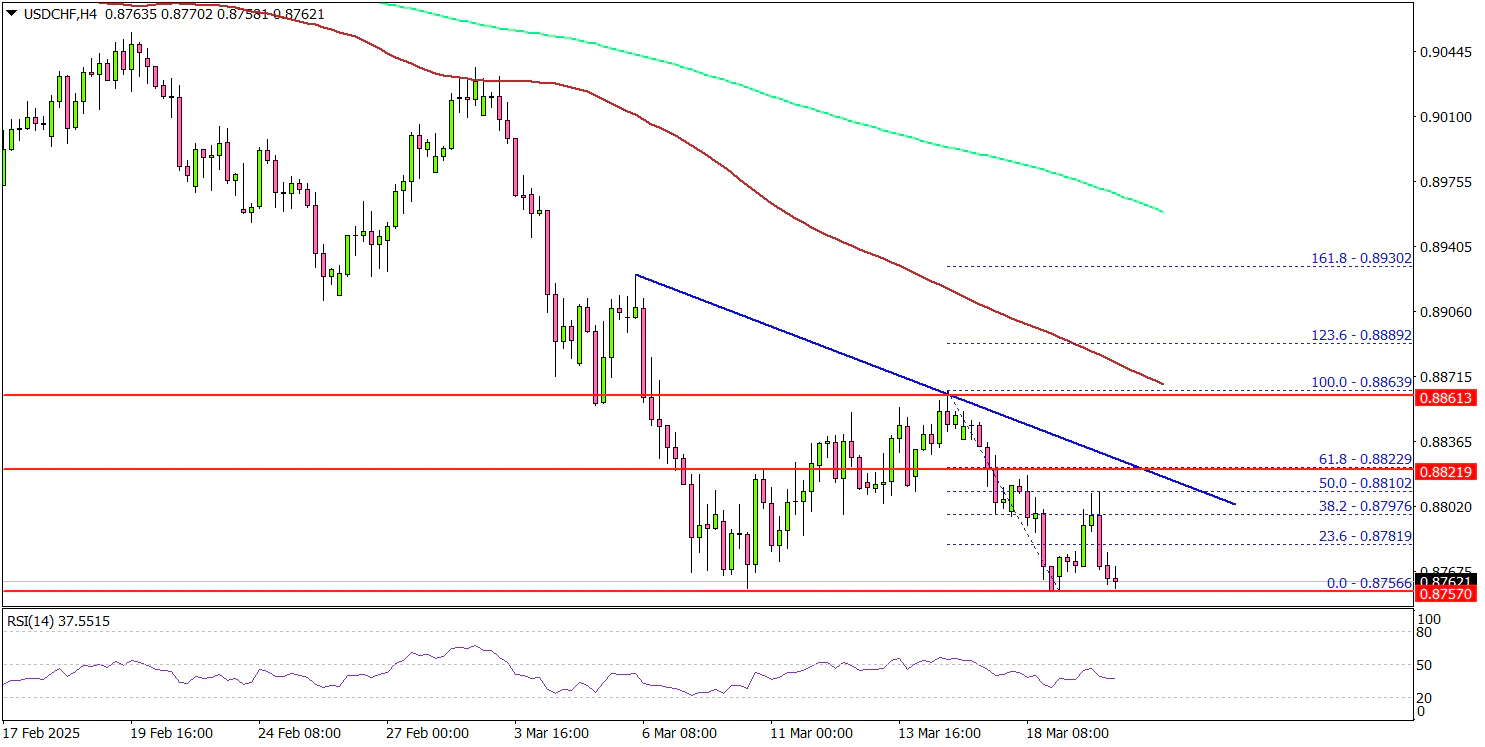Click the RSI(14) indicator label
Screen dimensions: 1485x747
[59, 621]
